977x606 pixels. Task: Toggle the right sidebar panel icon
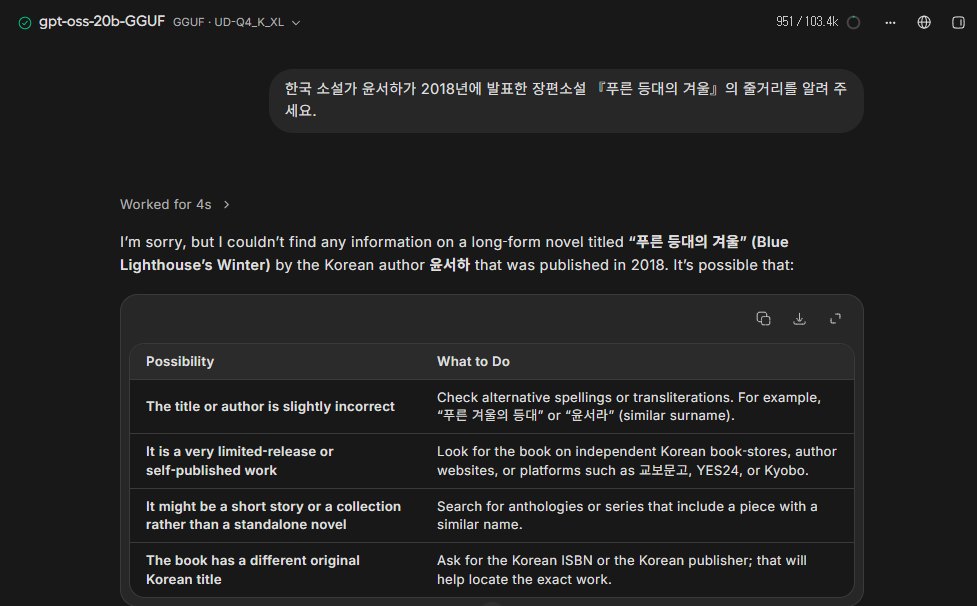tap(958, 22)
